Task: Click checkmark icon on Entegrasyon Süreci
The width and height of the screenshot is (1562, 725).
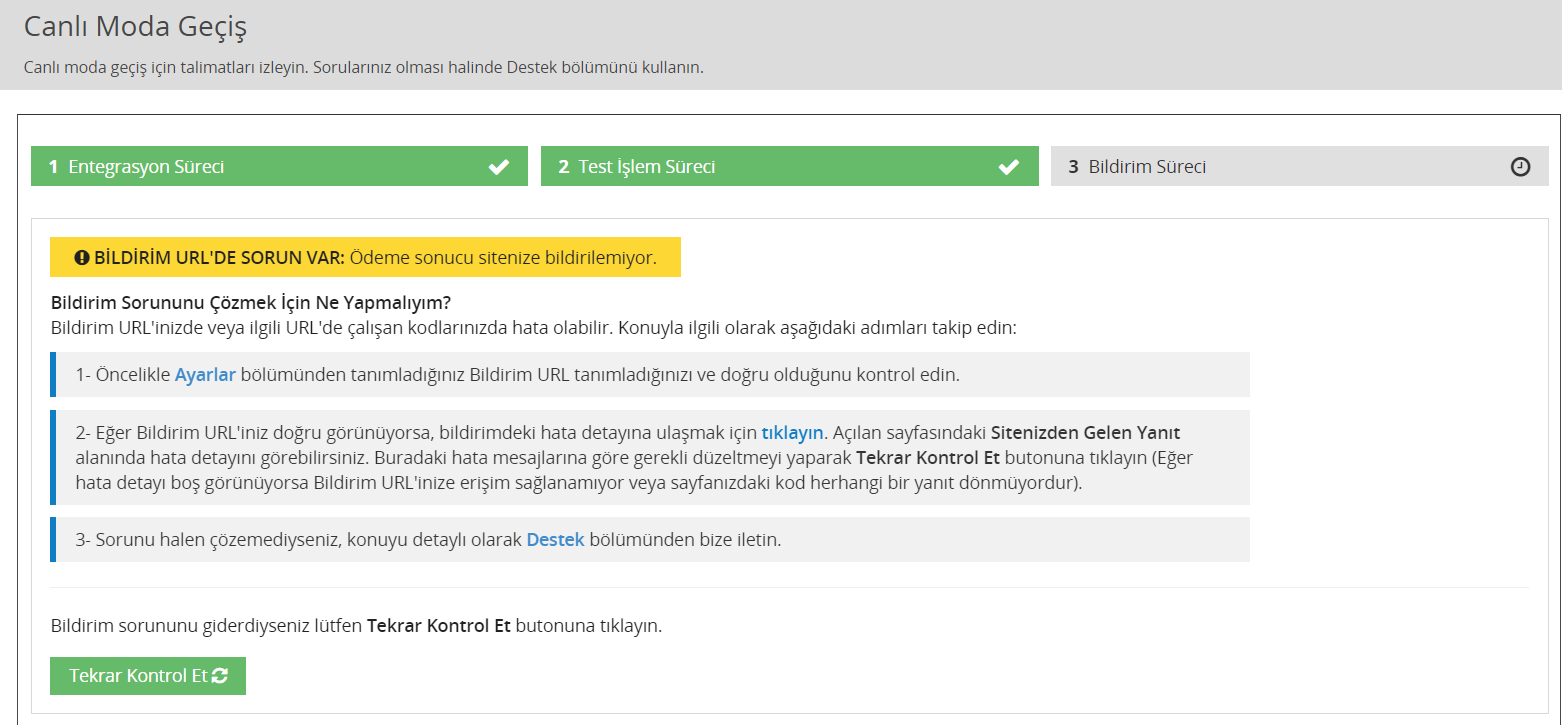Action: coord(498,167)
